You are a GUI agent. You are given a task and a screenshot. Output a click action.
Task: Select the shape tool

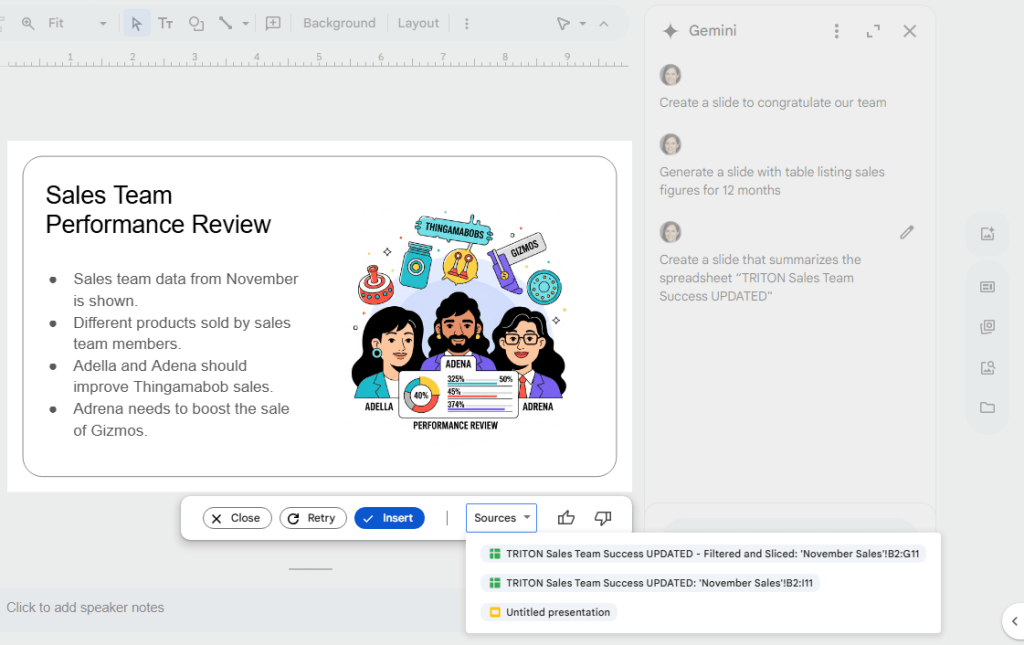pyautogui.click(x=194, y=22)
